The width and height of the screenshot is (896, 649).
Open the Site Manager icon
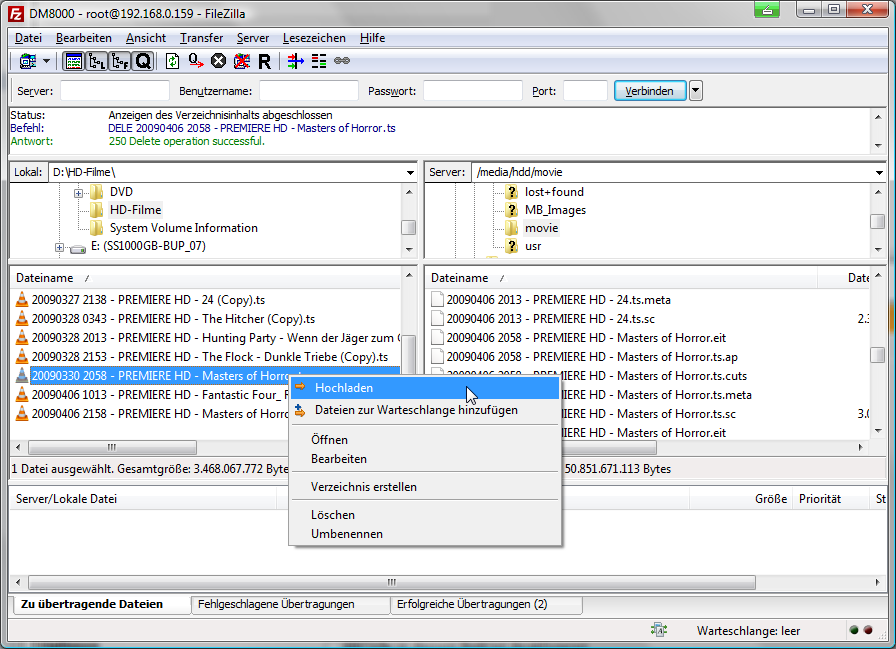27,61
